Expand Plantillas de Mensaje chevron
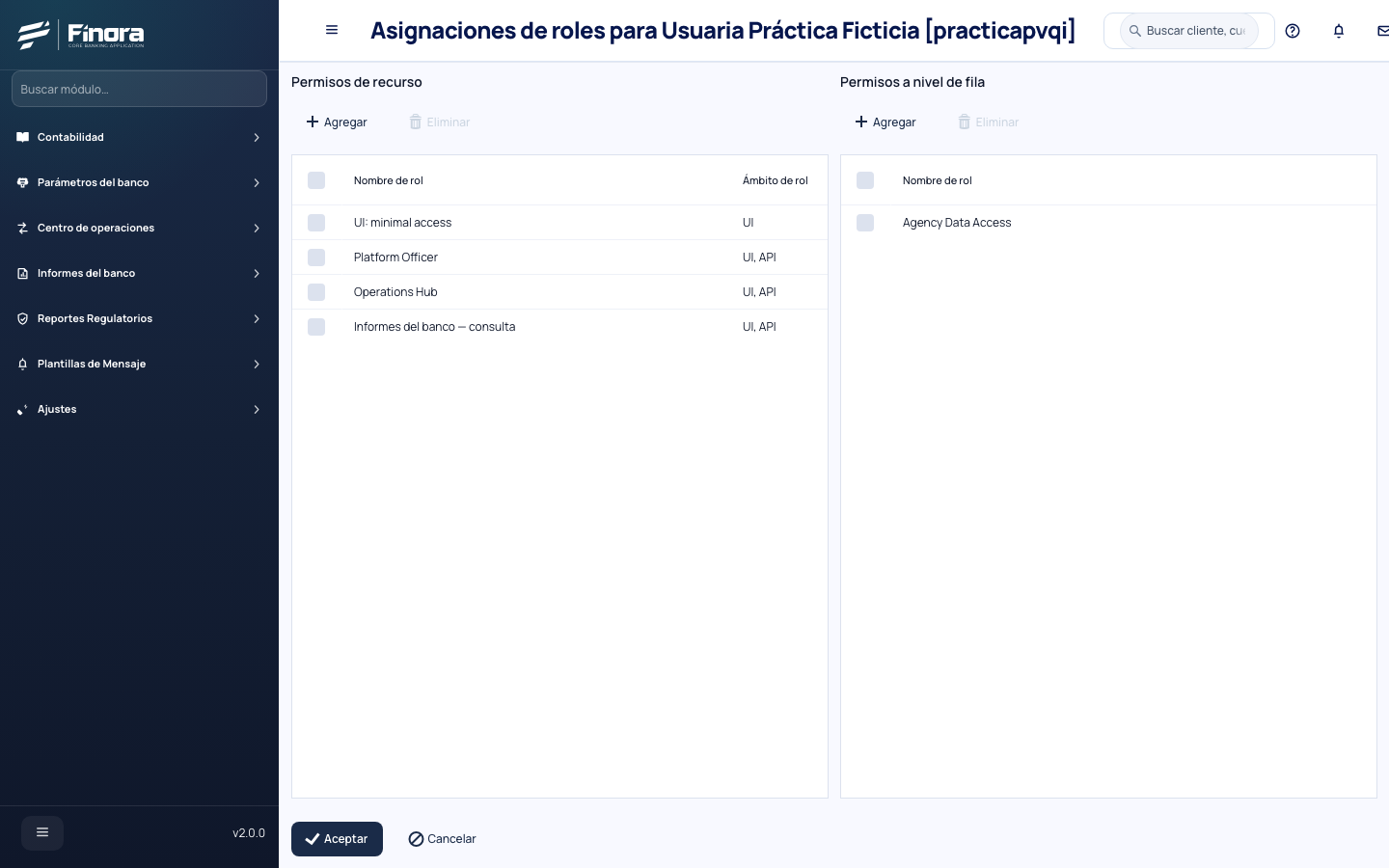This screenshot has width=1389, height=868. coord(257,364)
